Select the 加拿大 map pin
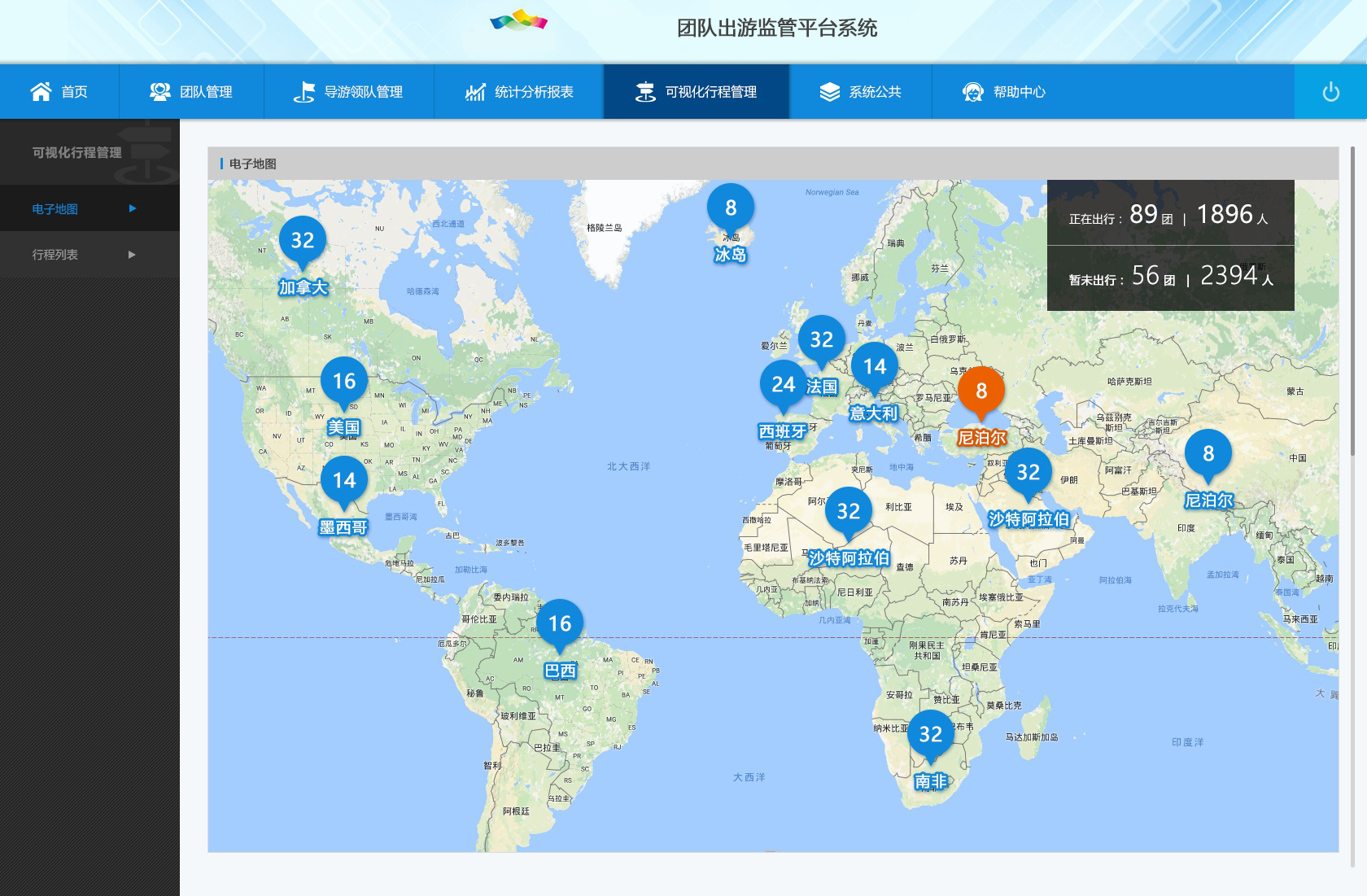1367x896 pixels. 303,241
